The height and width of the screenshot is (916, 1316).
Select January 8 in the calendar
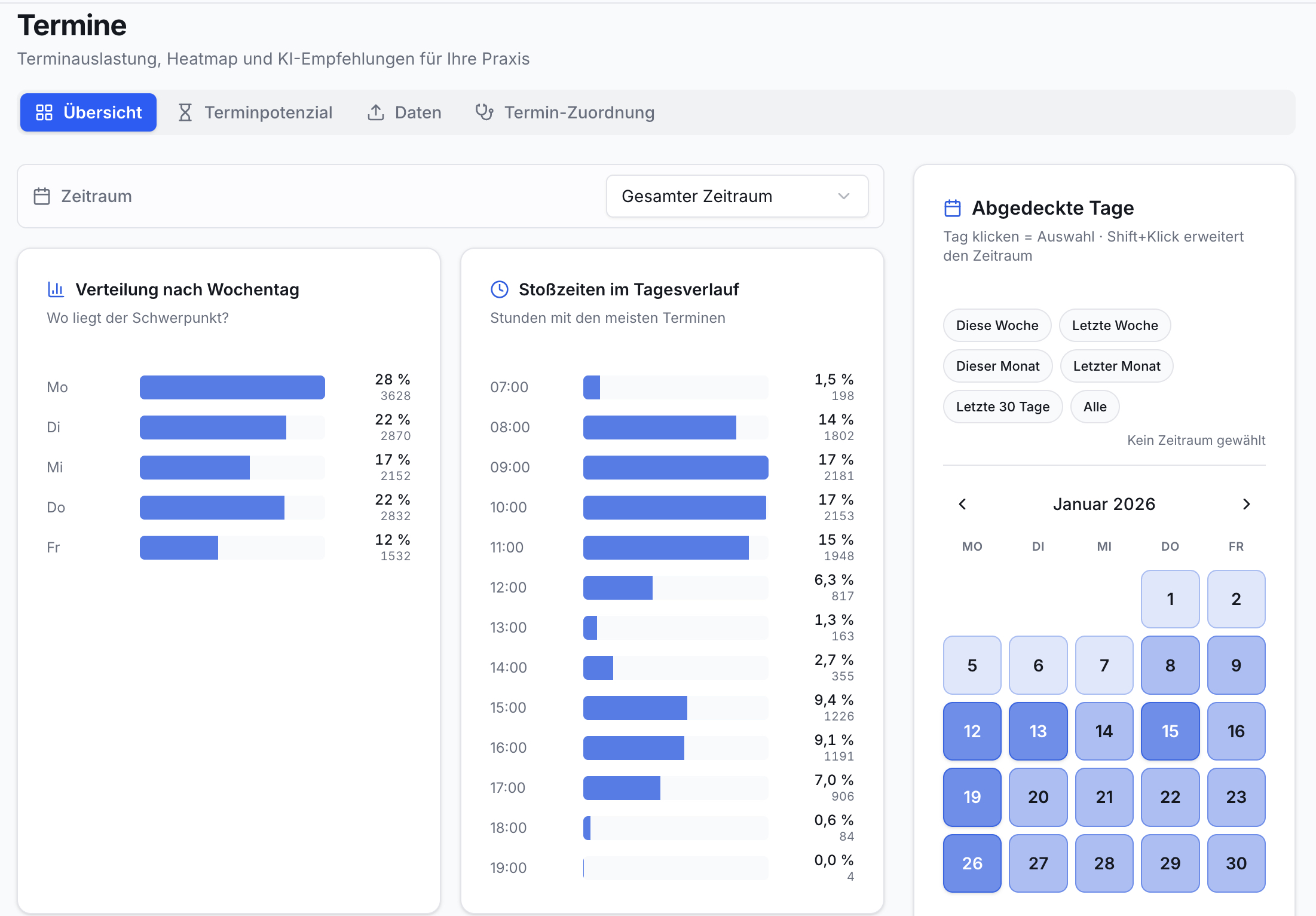[x=1170, y=665]
